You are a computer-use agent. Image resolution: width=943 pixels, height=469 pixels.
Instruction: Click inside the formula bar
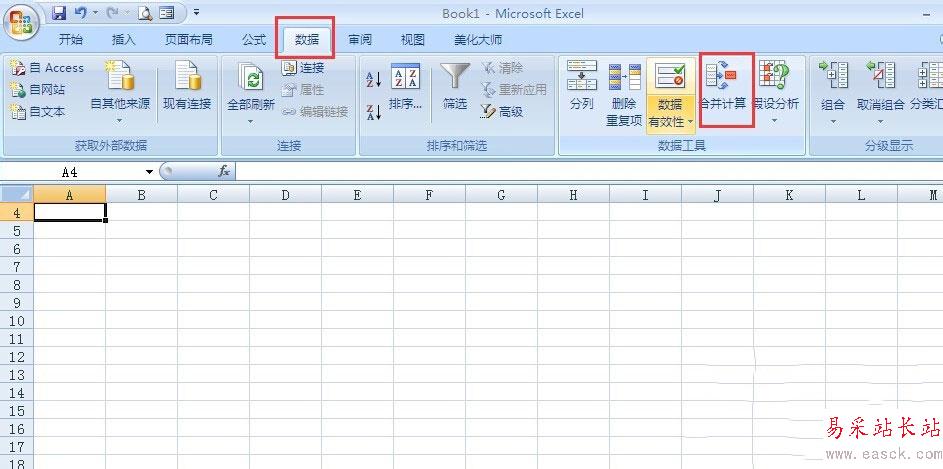point(589,172)
